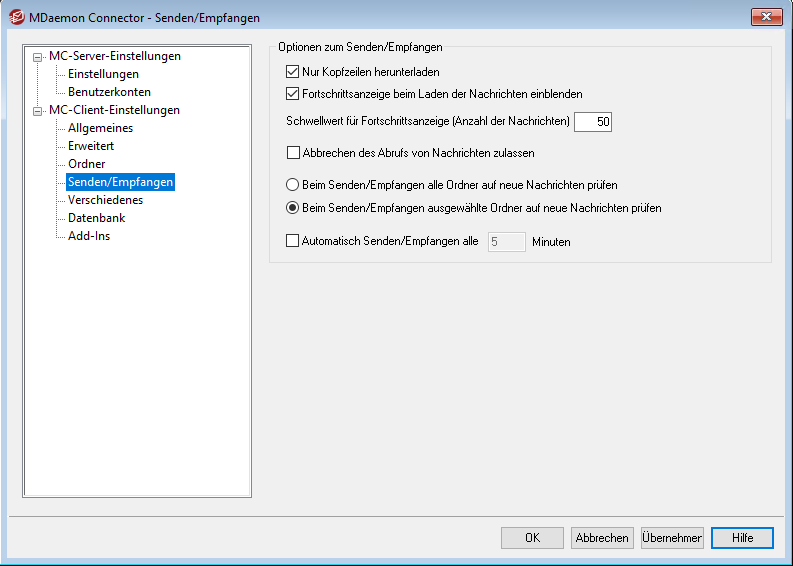Click the Hilfe button
The width and height of the screenshot is (793, 566).
tap(742, 537)
